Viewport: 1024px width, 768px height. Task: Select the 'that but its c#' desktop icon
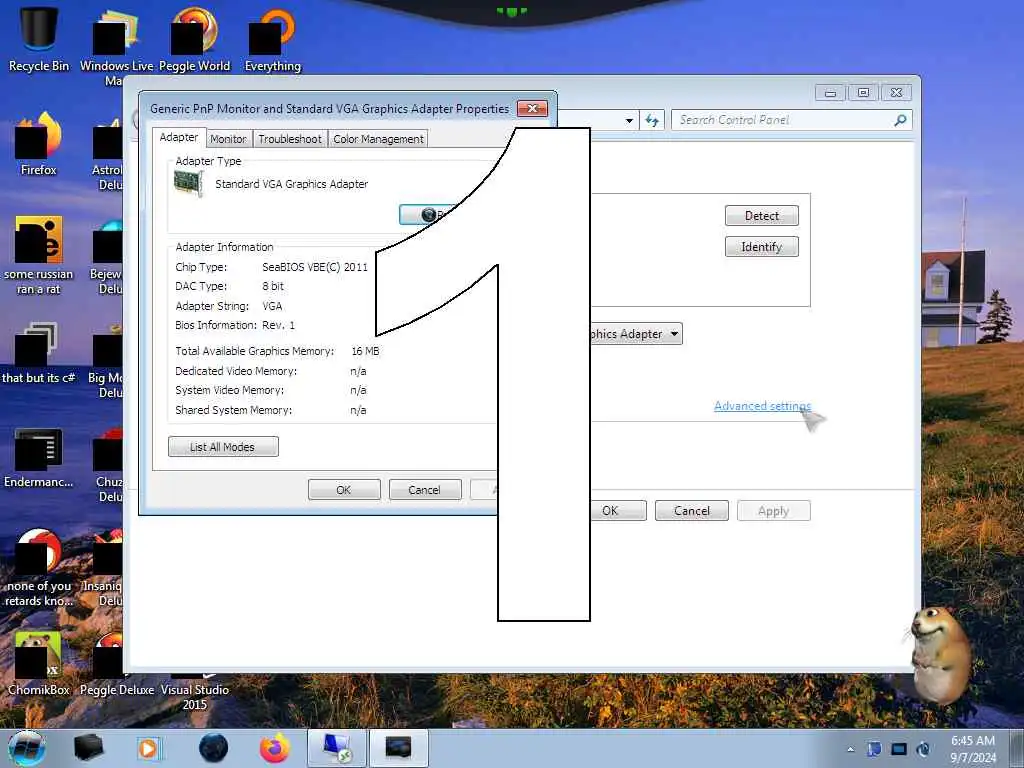(39, 353)
